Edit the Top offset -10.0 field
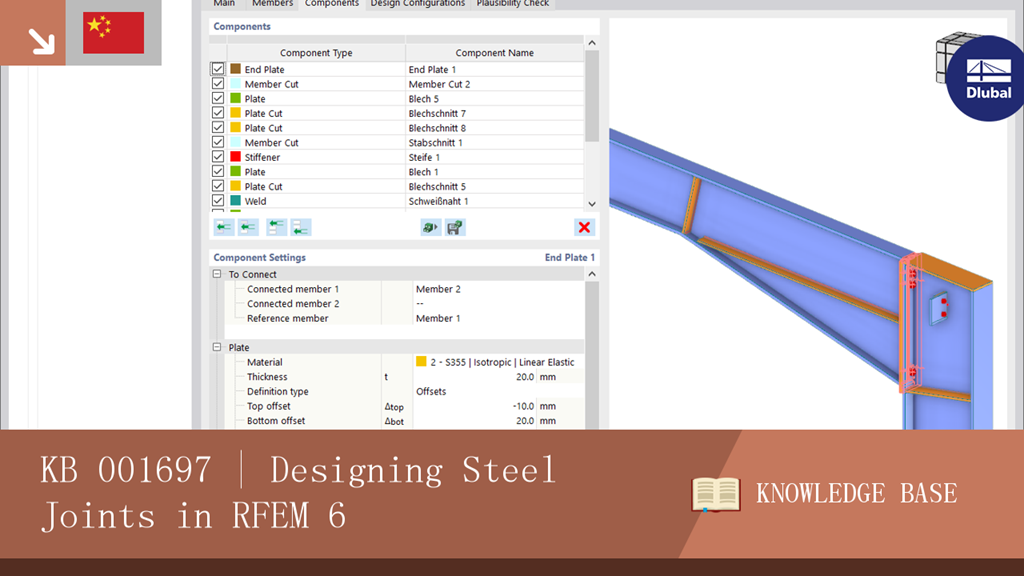The image size is (1024, 576). [475, 406]
